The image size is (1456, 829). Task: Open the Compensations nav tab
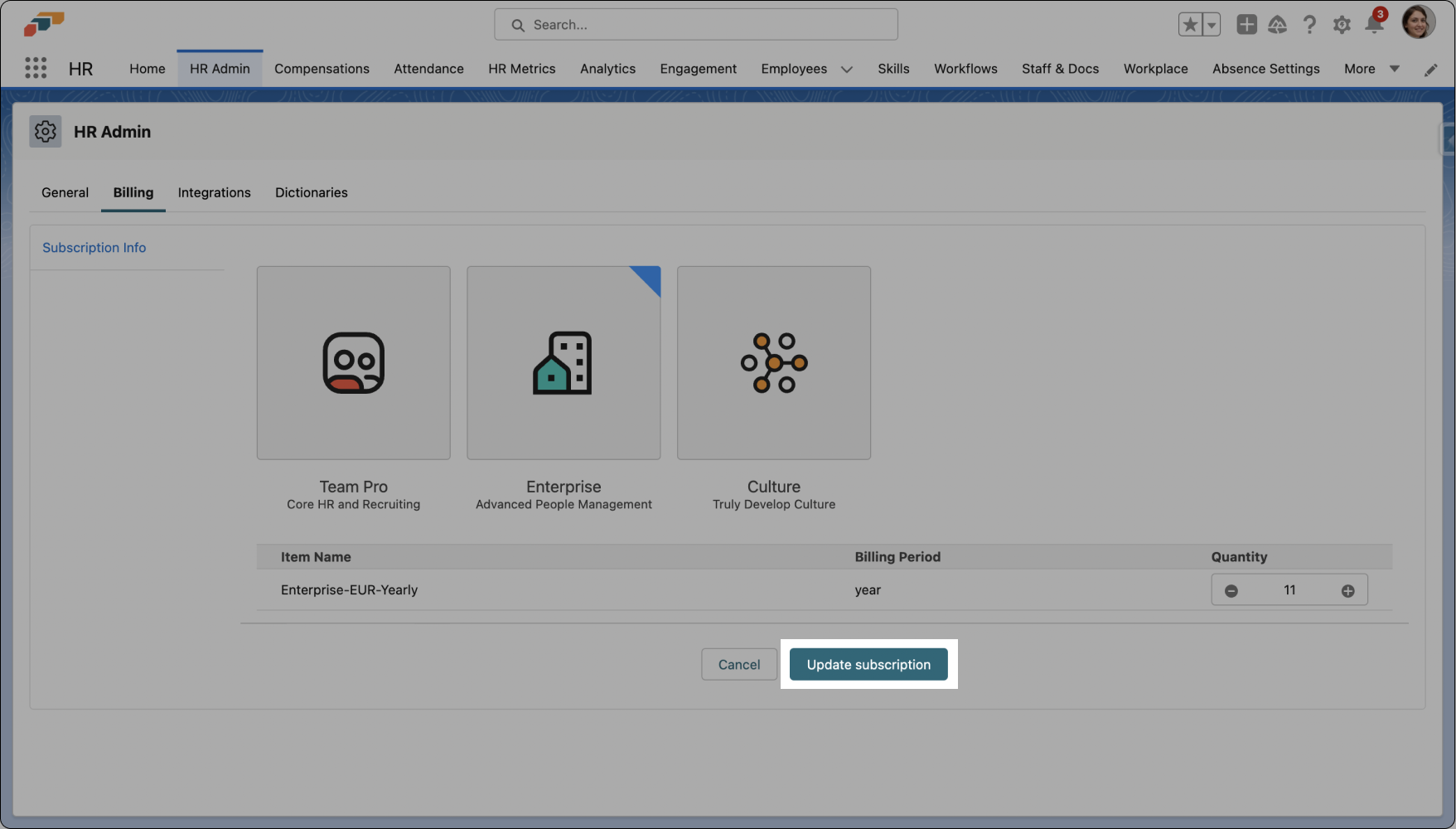pos(322,69)
